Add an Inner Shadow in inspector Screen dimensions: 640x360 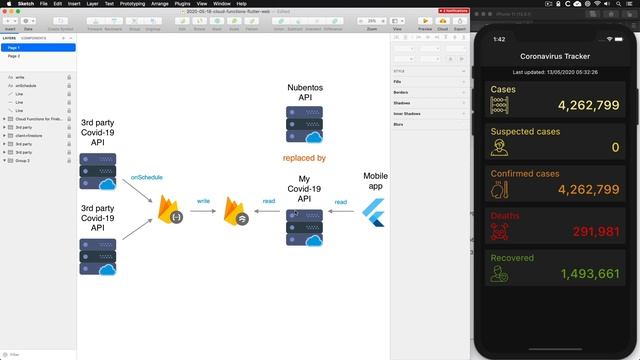464,113
